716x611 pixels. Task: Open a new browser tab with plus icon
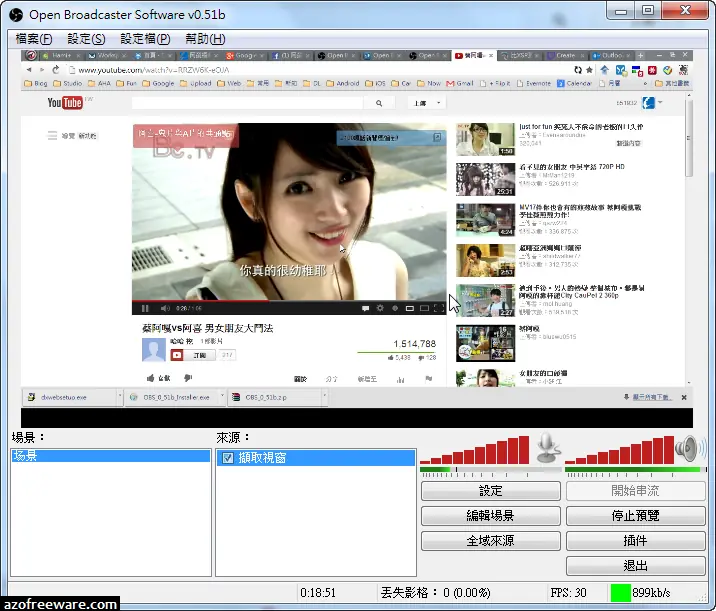tap(641, 55)
